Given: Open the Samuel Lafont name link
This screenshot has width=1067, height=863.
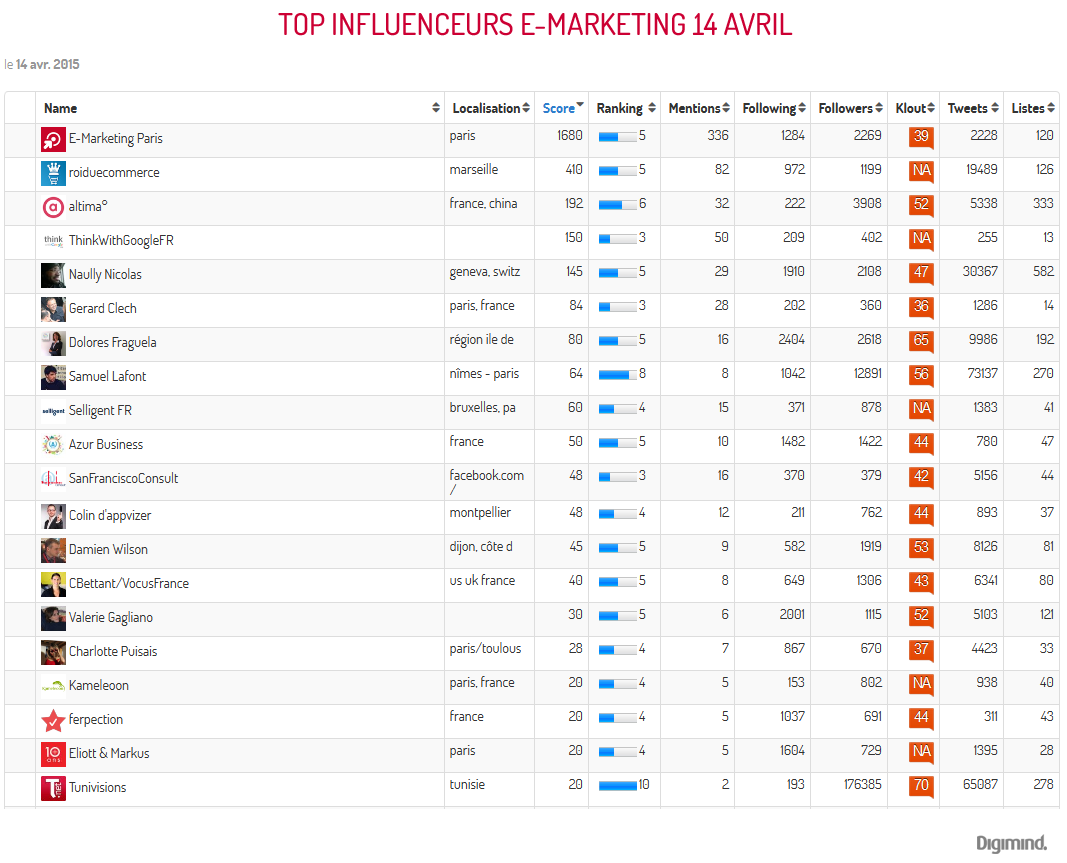Looking at the screenshot, I should [x=108, y=376].
